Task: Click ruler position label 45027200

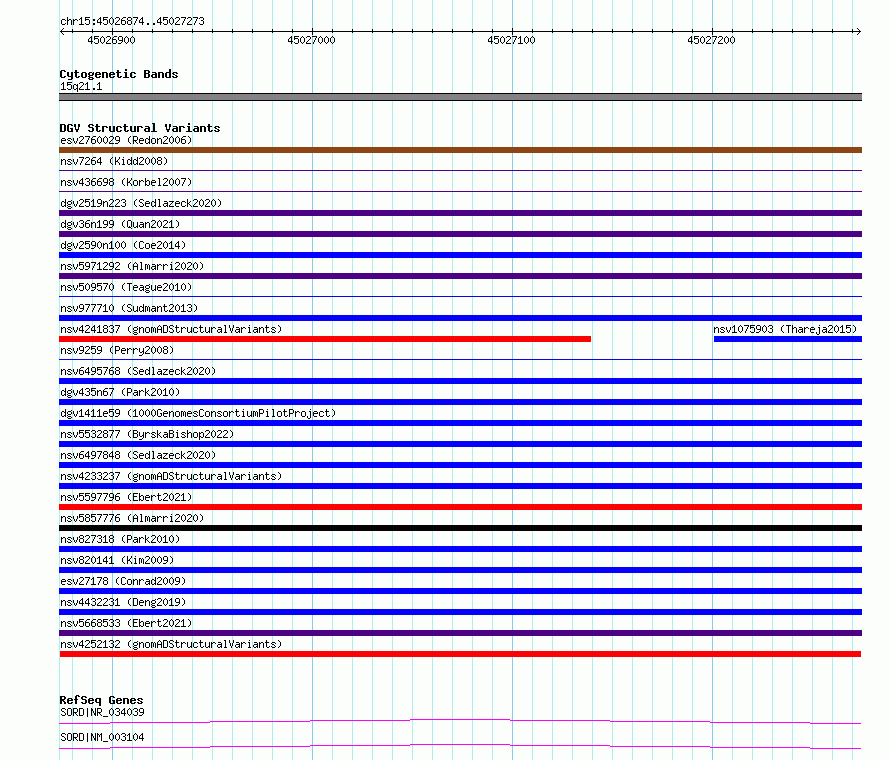Action: (x=711, y=40)
